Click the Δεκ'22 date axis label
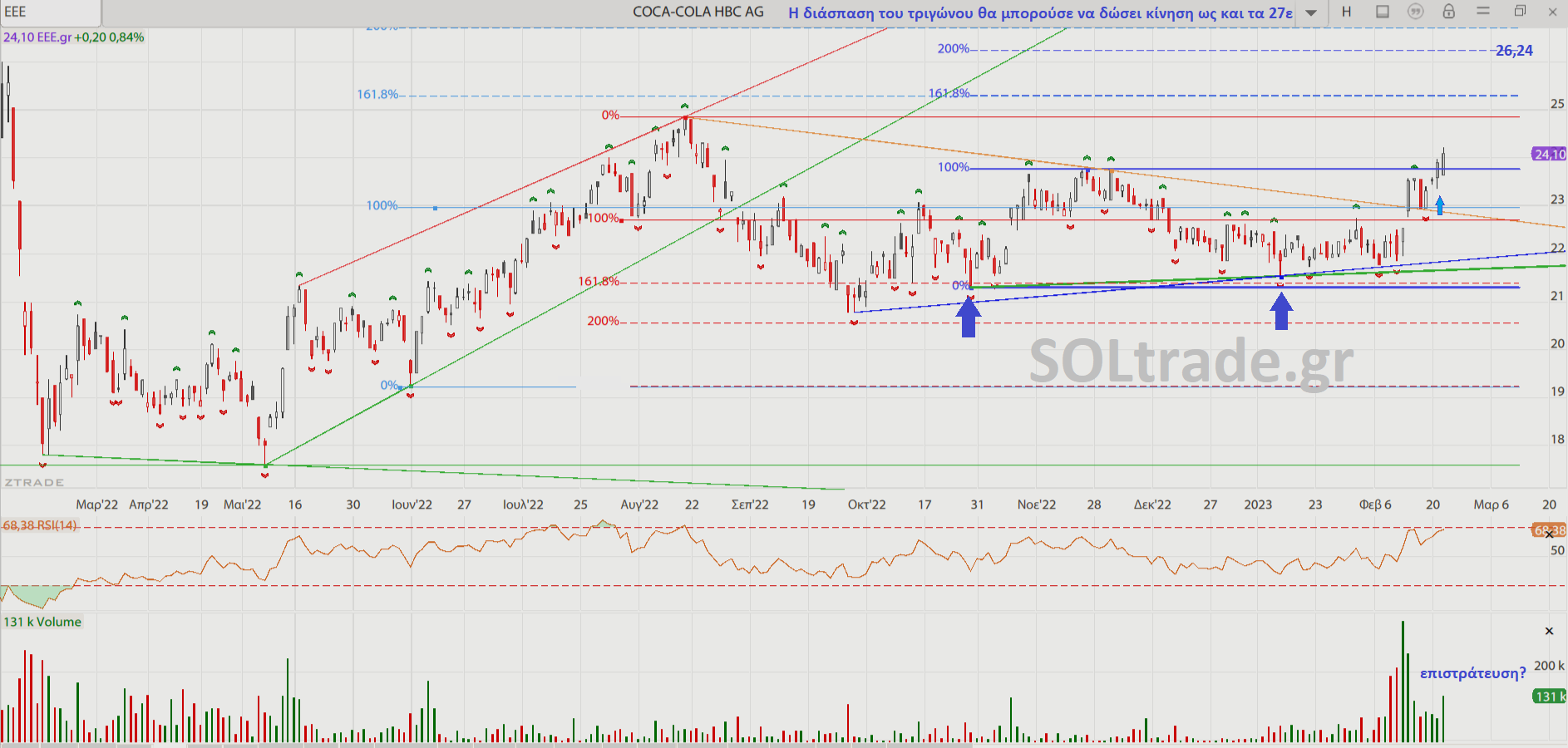The height and width of the screenshot is (748, 1568). (x=1152, y=504)
